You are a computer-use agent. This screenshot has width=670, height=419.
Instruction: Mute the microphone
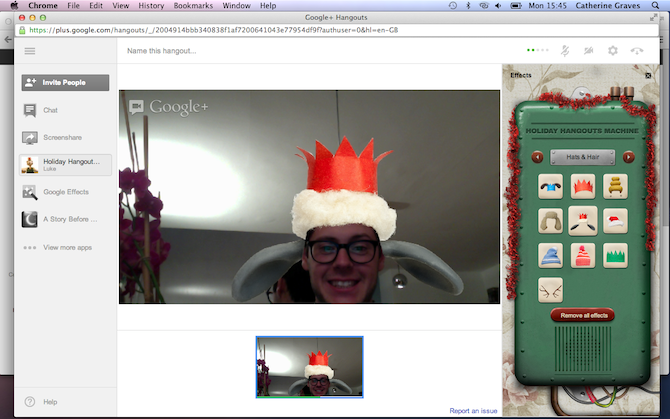(565, 51)
